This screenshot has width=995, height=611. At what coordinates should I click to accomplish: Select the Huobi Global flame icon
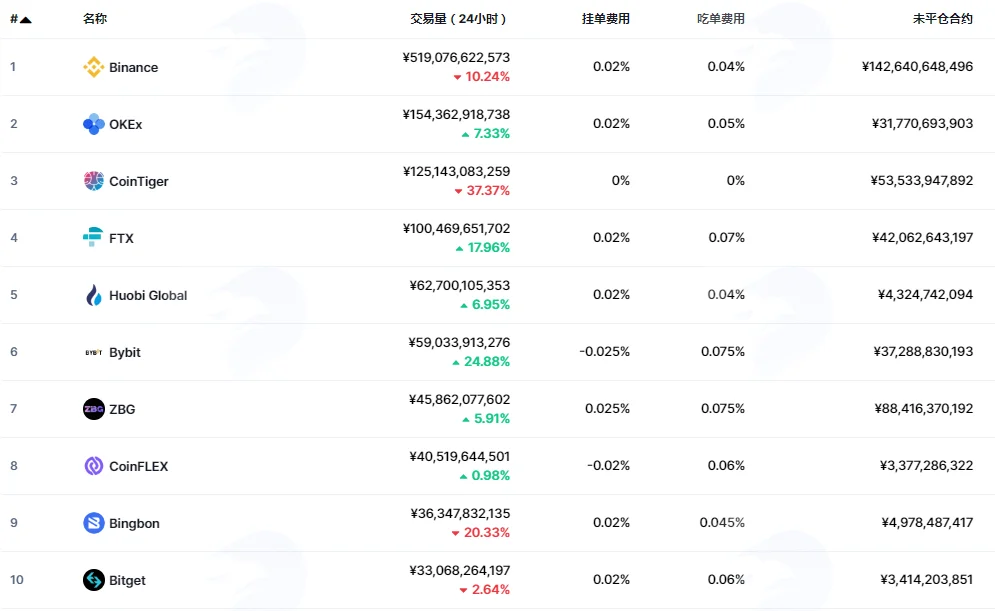click(x=93, y=295)
